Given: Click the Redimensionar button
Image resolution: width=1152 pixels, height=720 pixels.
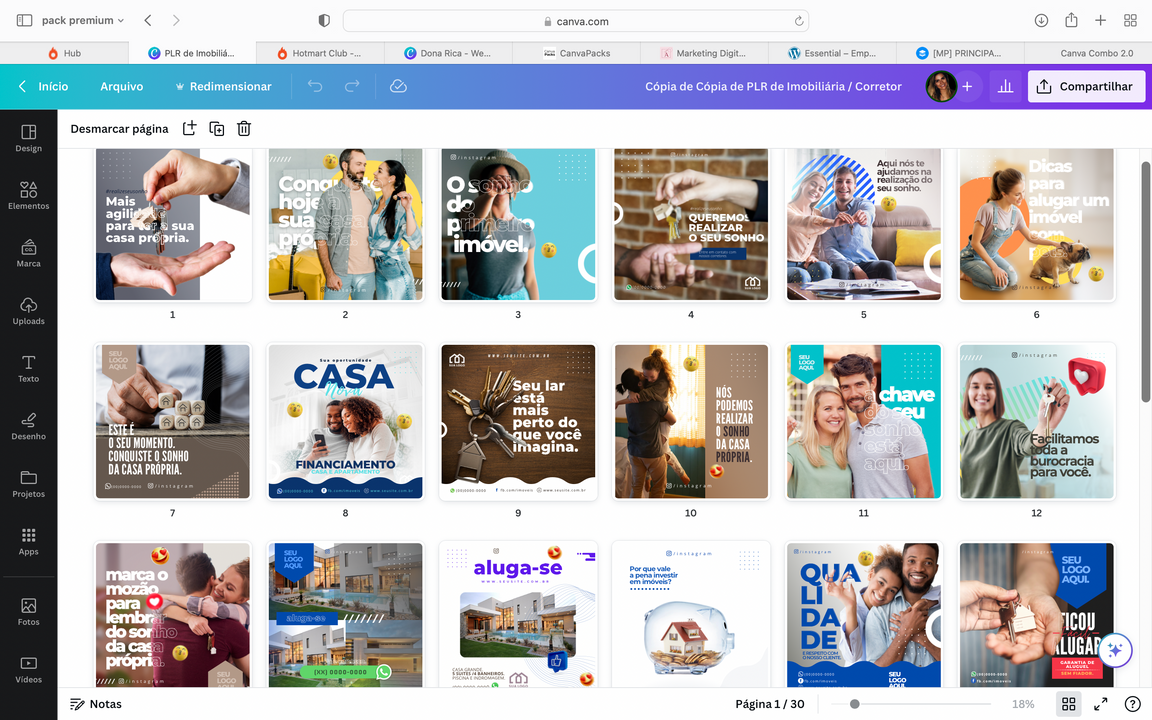Looking at the screenshot, I should pos(223,87).
